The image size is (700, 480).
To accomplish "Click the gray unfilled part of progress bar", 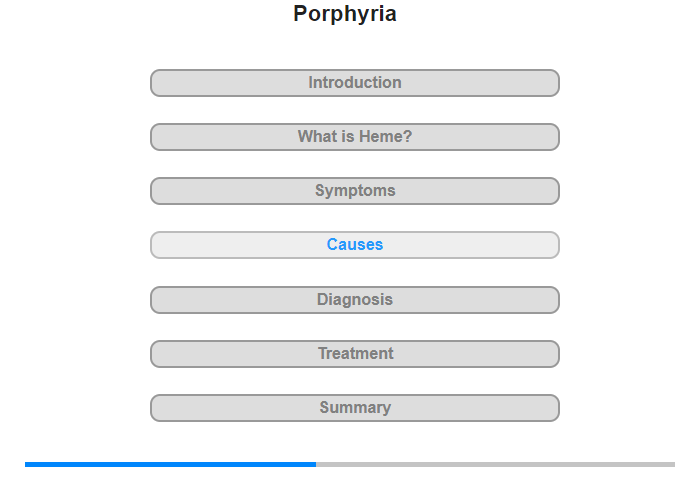I will (496, 465).
